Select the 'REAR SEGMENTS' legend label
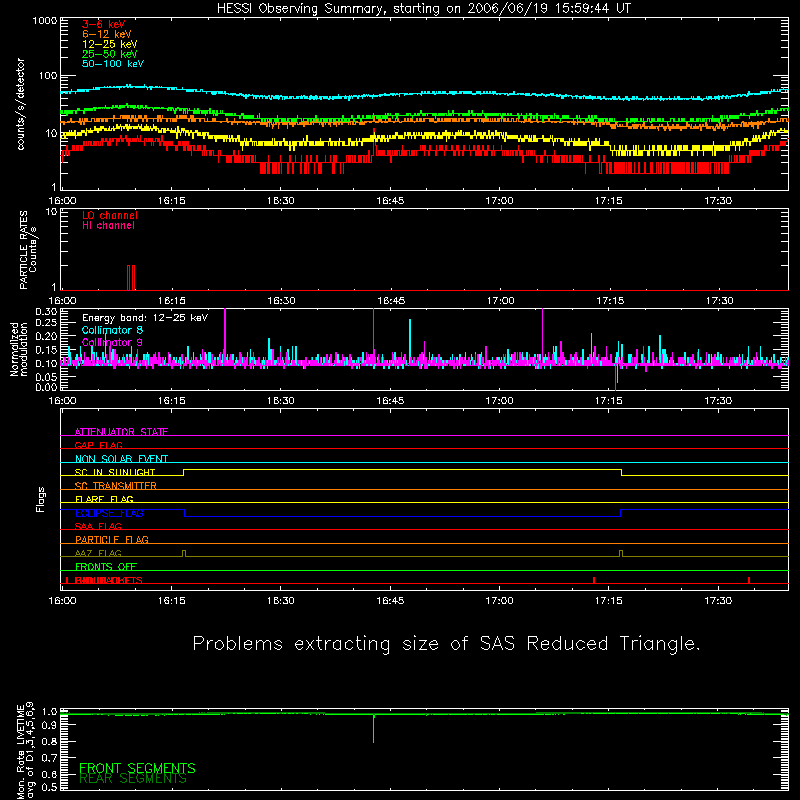The width and height of the screenshot is (800, 800). click(x=133, y=779)
